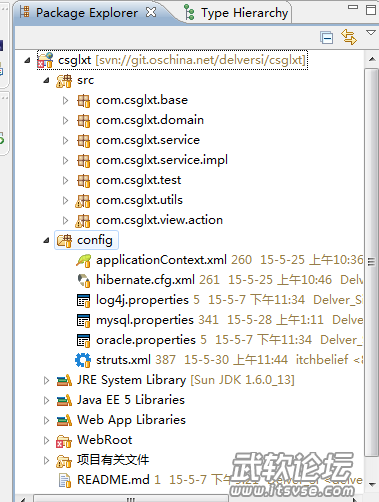Viewport: 379px width, 502px height.
Task: Expand the com.csglxt.utils package
Action: click(65, 200)
